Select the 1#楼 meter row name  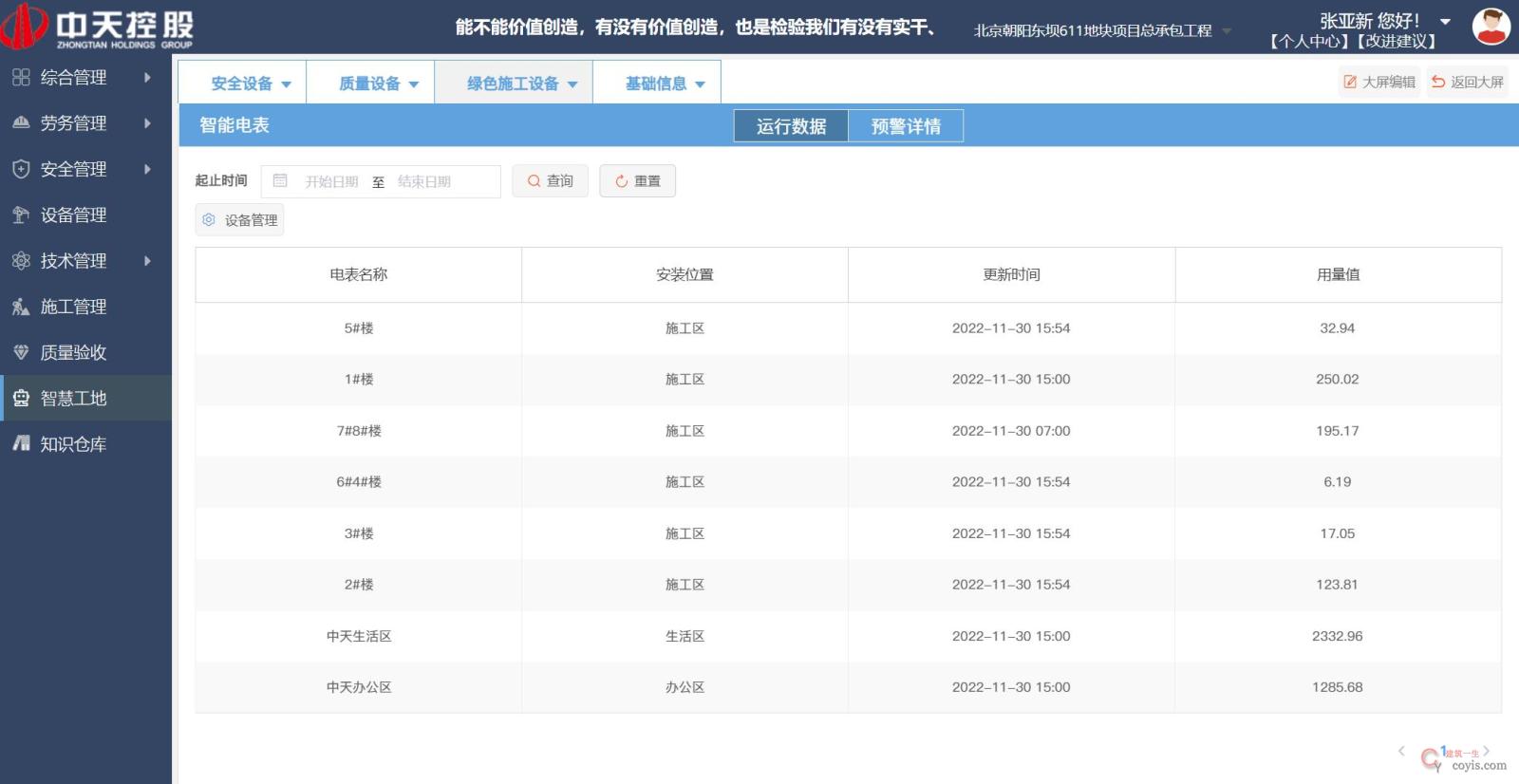[x=359, y=380]
